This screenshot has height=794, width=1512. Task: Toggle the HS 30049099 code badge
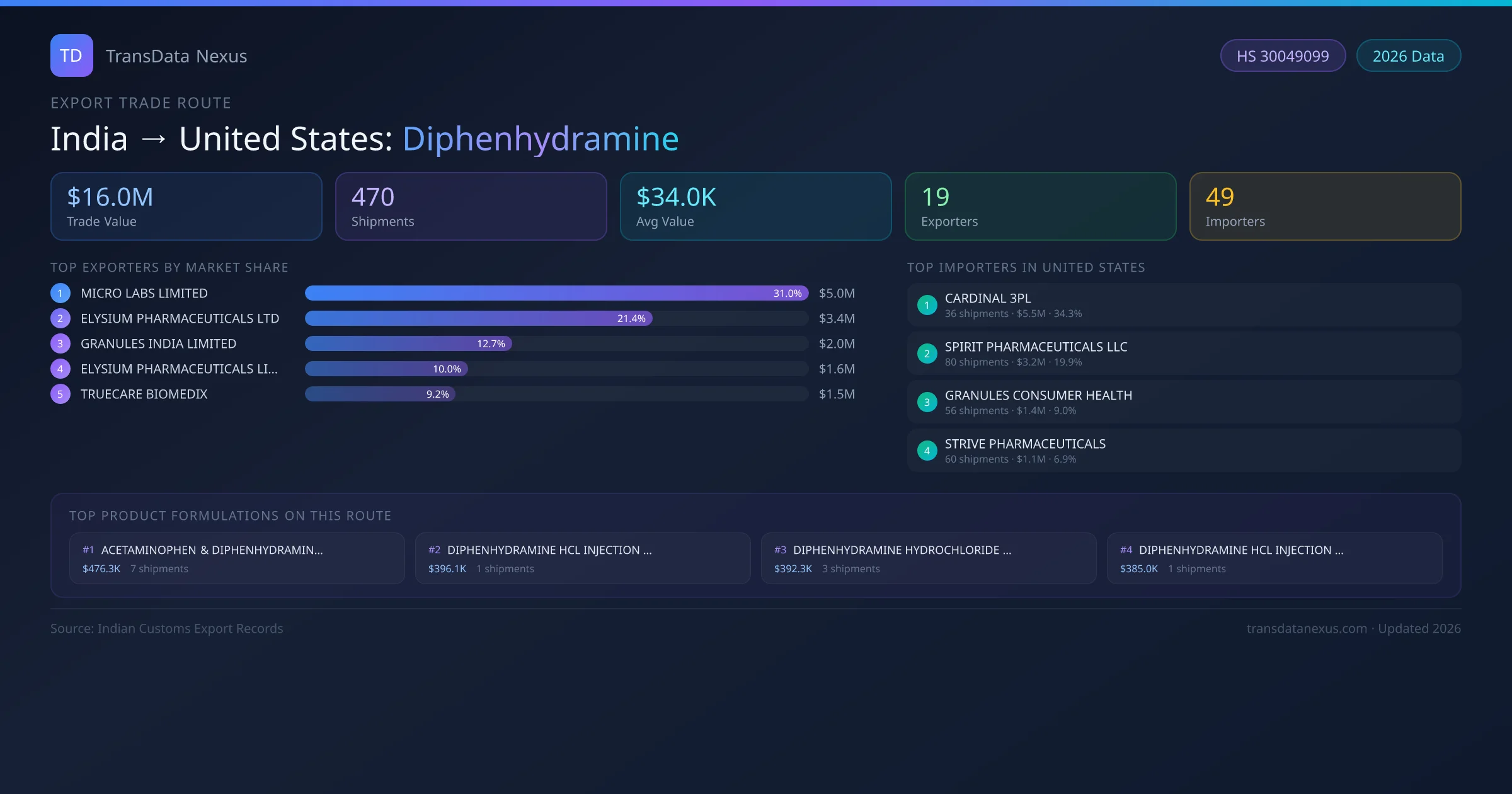click(1283, 55)
